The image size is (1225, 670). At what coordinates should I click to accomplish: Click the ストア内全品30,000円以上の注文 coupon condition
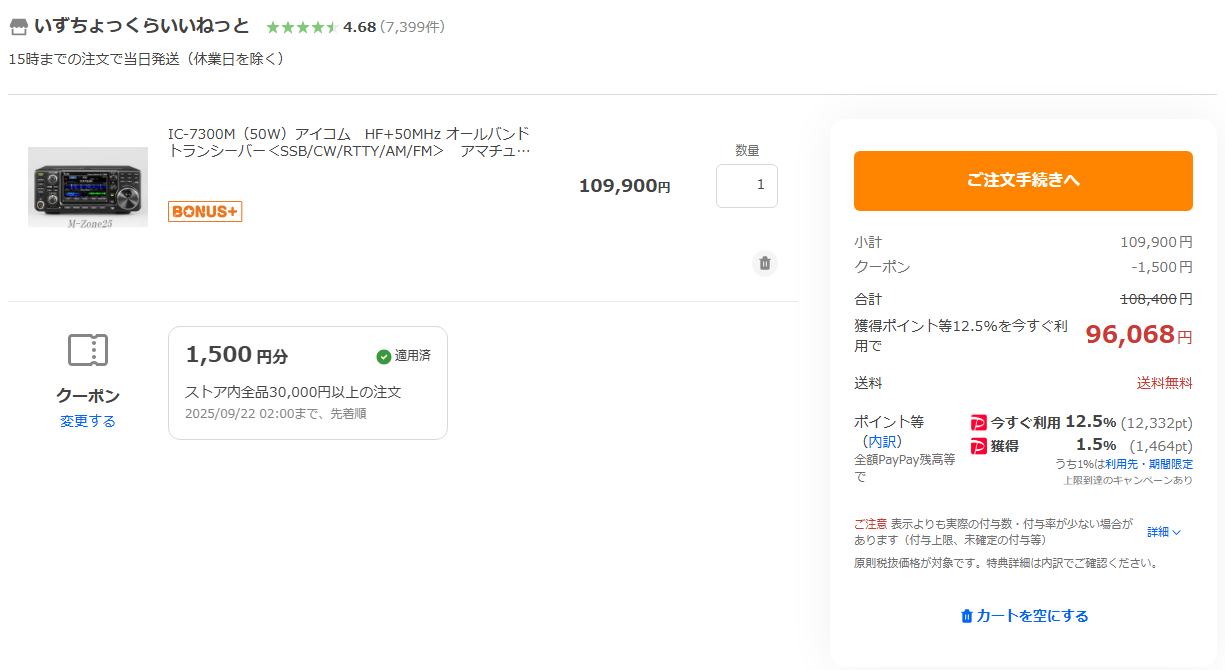click(293, 392)
